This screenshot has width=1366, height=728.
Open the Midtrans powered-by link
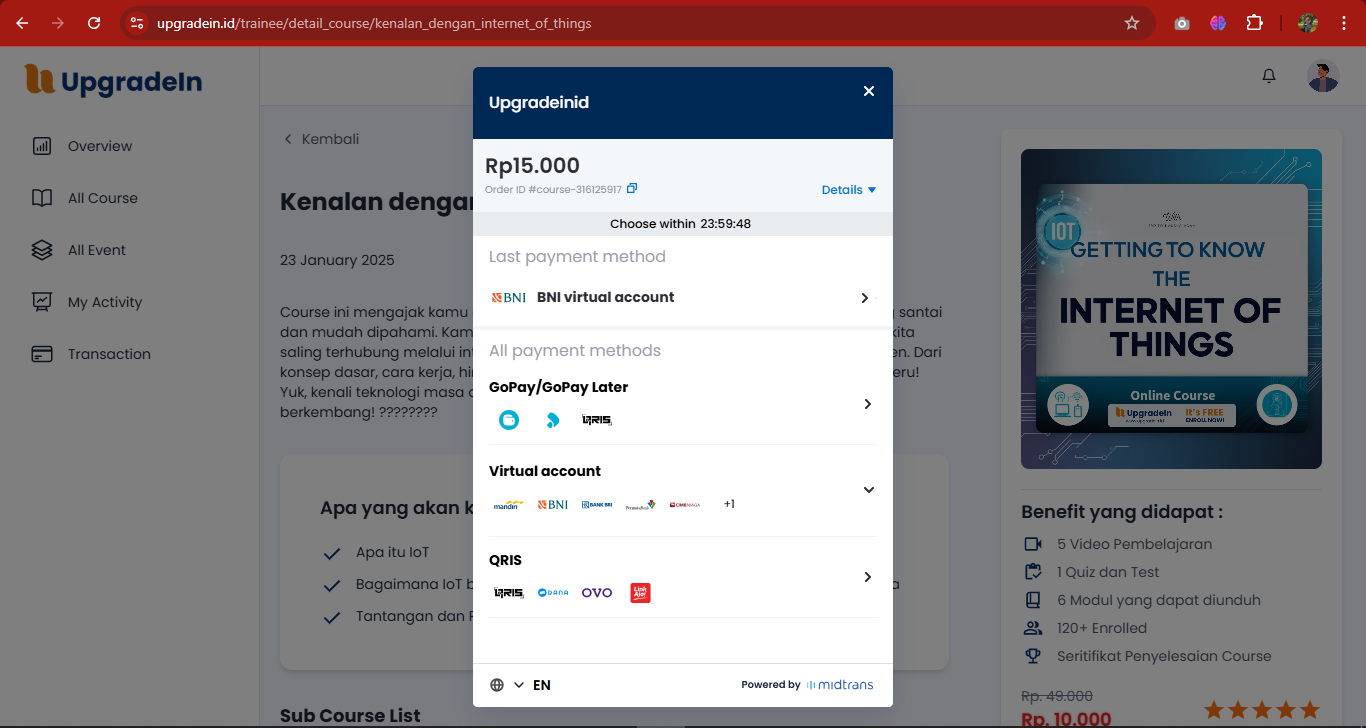[807, 685]
